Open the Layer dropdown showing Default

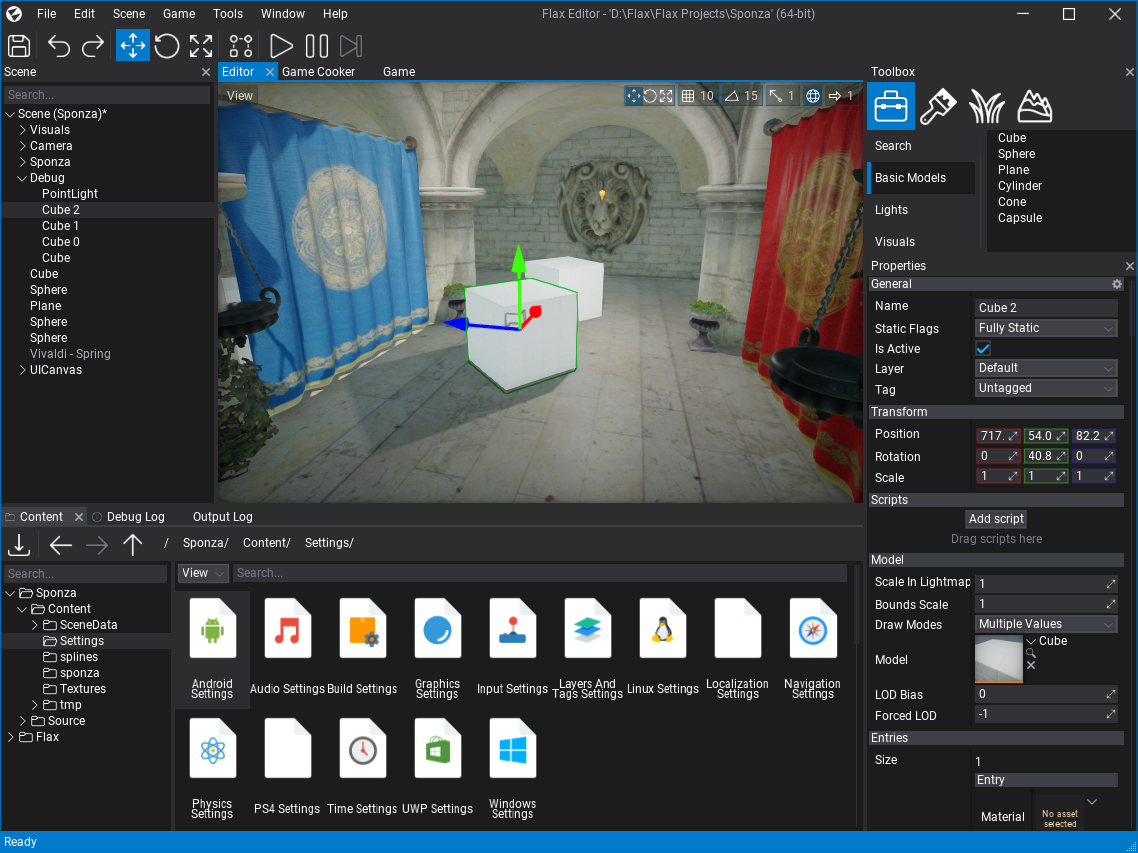pyautogui.click(x=1045, y=368)
